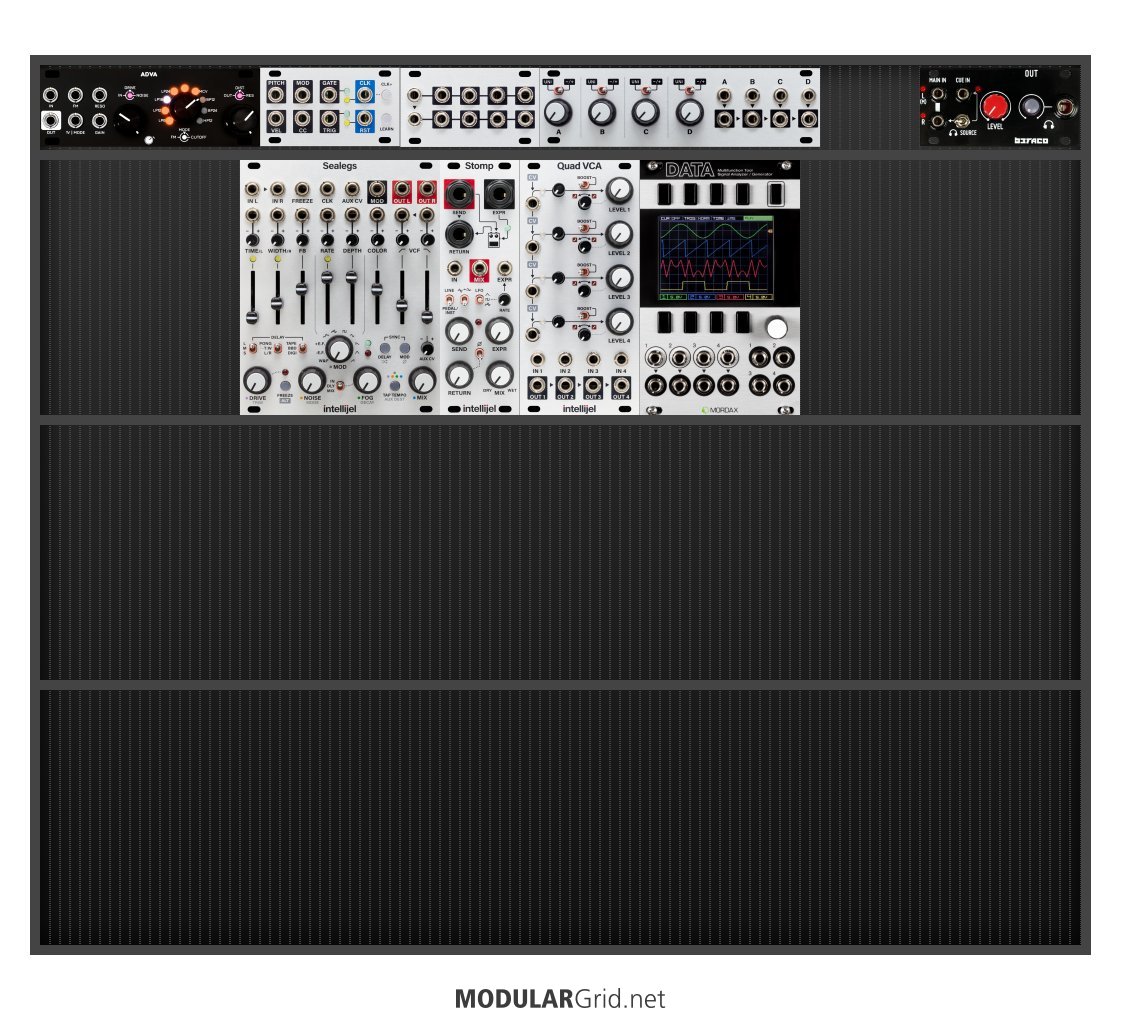The height and width of the screenshot is (1020, 1121).
Task: Click the LEVEL 1 knob on Quad VCA
Action: 619,191
